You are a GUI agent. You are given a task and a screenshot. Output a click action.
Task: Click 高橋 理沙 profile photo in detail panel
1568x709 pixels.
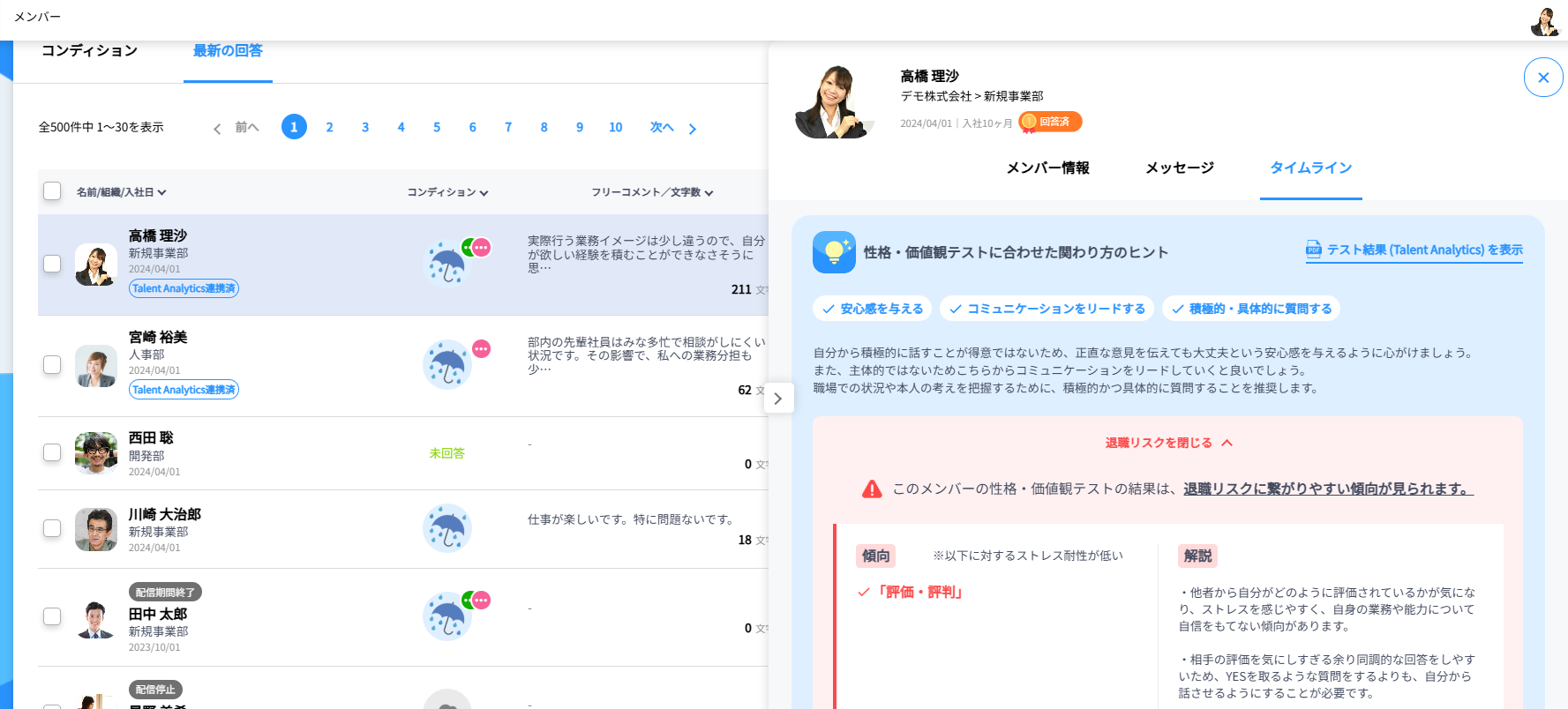(834, 101)
